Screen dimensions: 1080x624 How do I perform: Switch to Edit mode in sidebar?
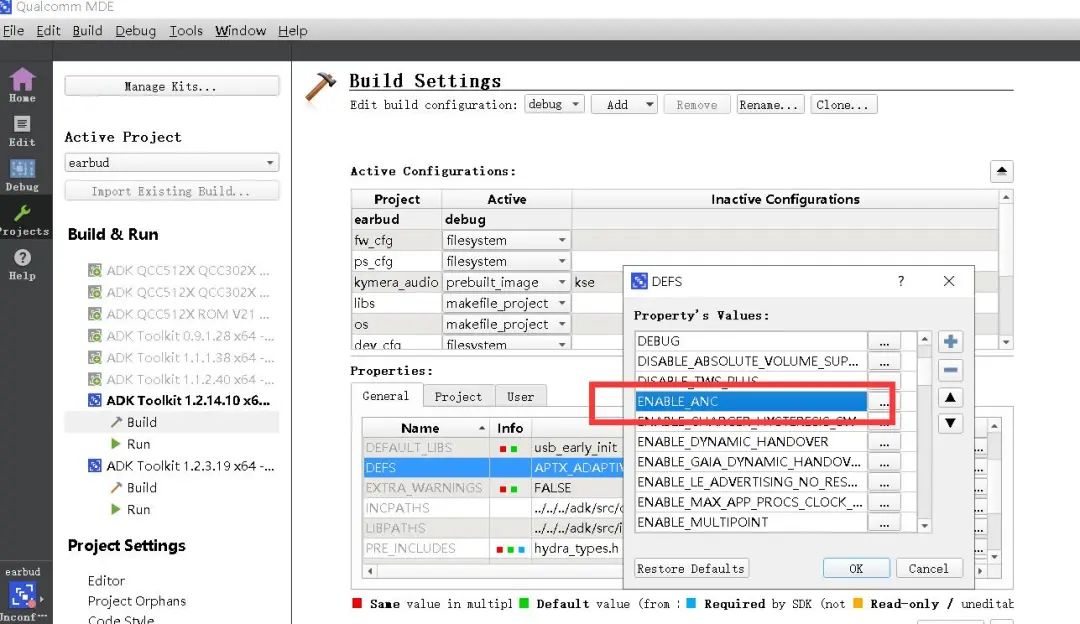click(x=22, y=130)
